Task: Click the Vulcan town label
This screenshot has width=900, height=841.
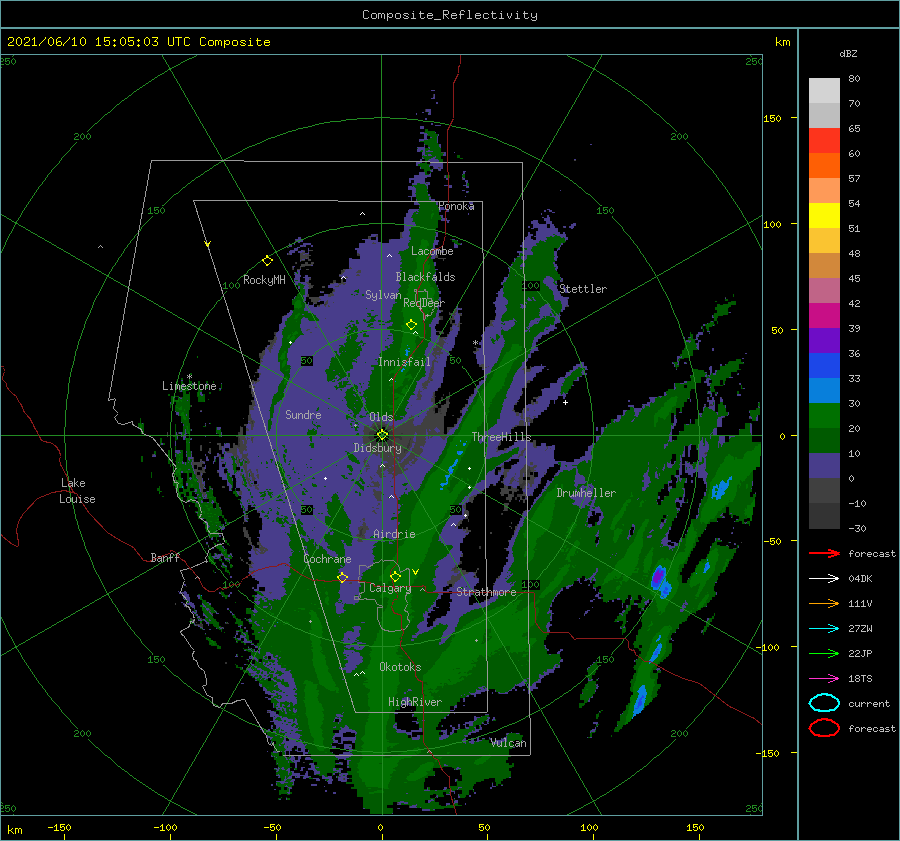Action: 508,743
